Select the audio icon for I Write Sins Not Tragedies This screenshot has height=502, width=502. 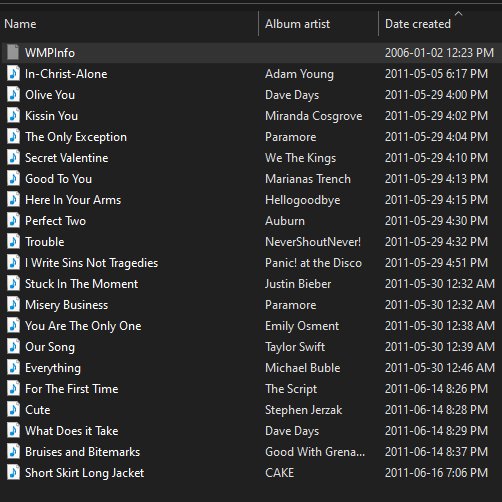pos(13,262)
